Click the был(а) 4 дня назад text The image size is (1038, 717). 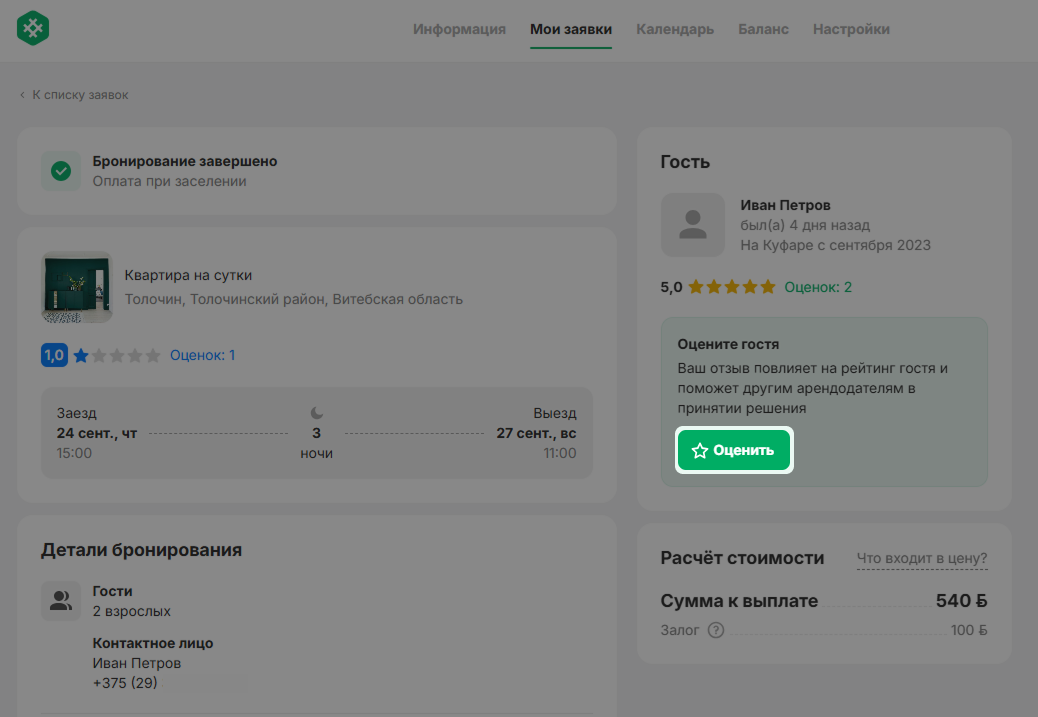805,225
